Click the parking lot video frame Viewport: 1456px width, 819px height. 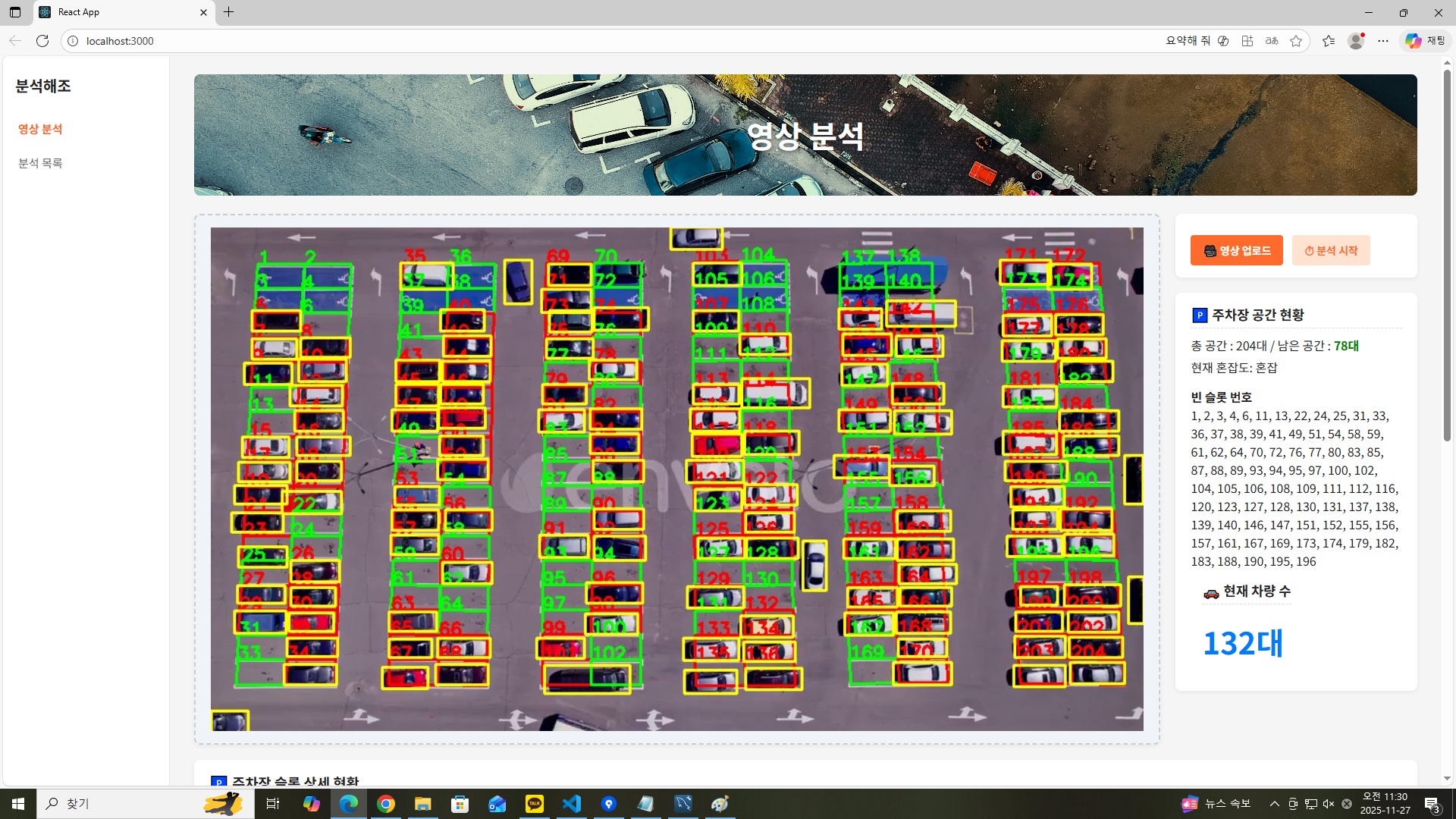tap(676, 479)
